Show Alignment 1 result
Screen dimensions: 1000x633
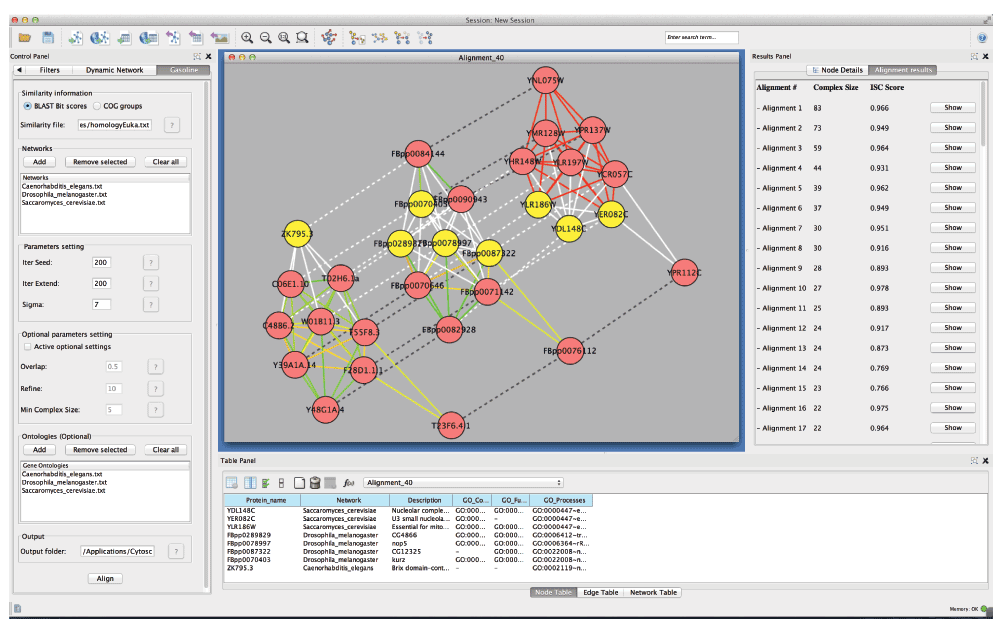click(953, 108)
